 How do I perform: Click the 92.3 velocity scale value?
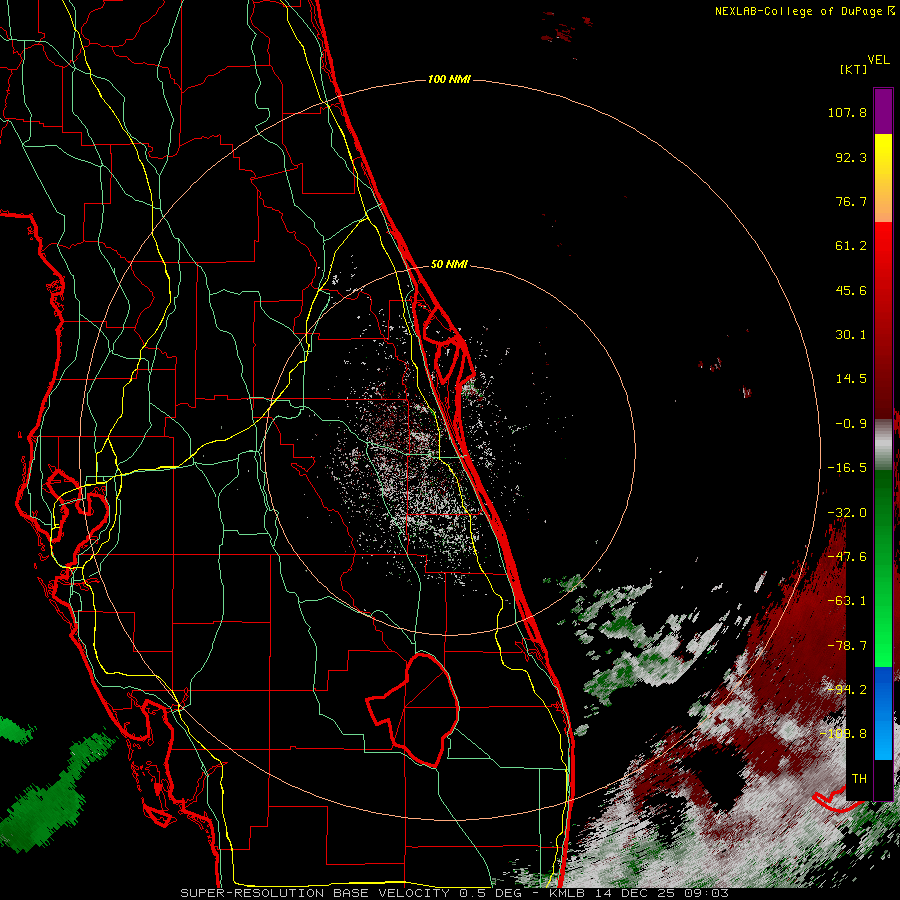851,157
